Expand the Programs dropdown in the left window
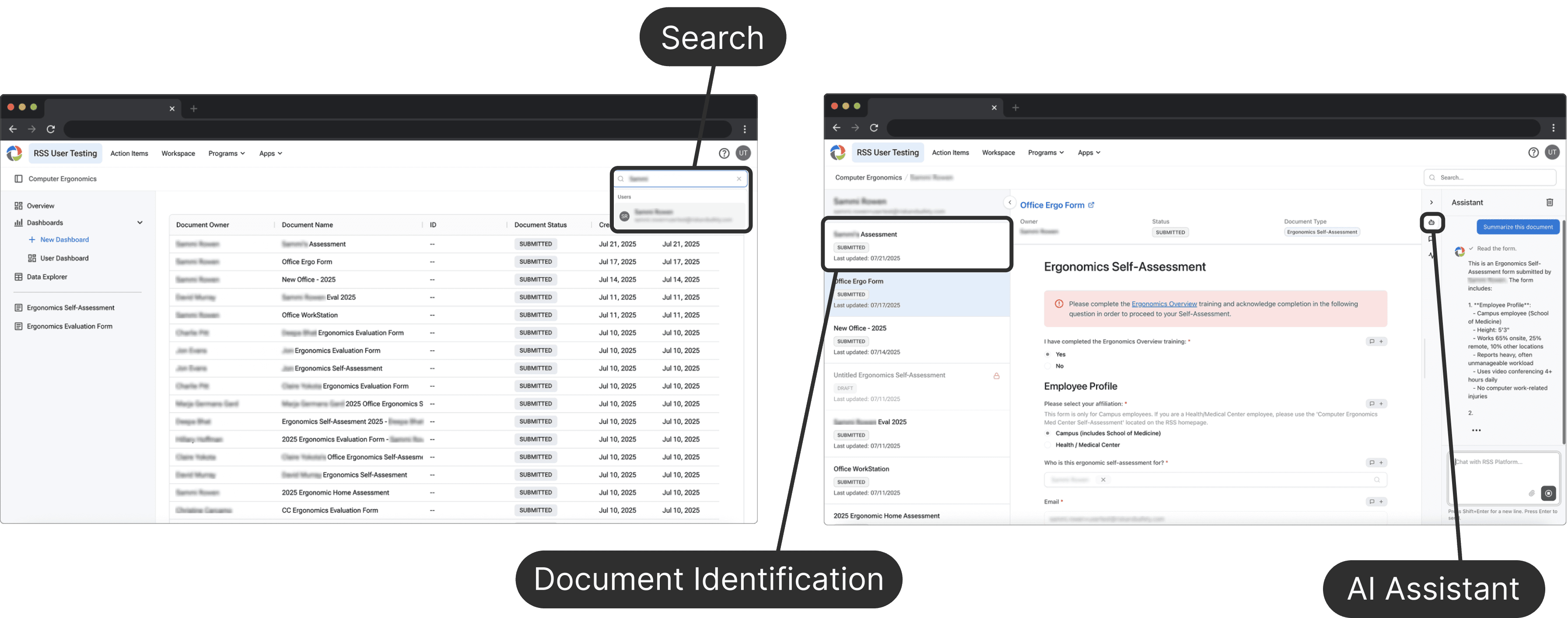Viewport: 1568px width, 618px height. pos(227,154)
